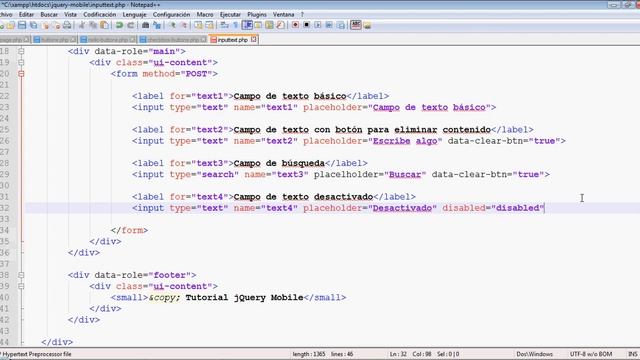
Task: Zoom out using the toolbar Zoom Out icon
Action: pos(184,25)
